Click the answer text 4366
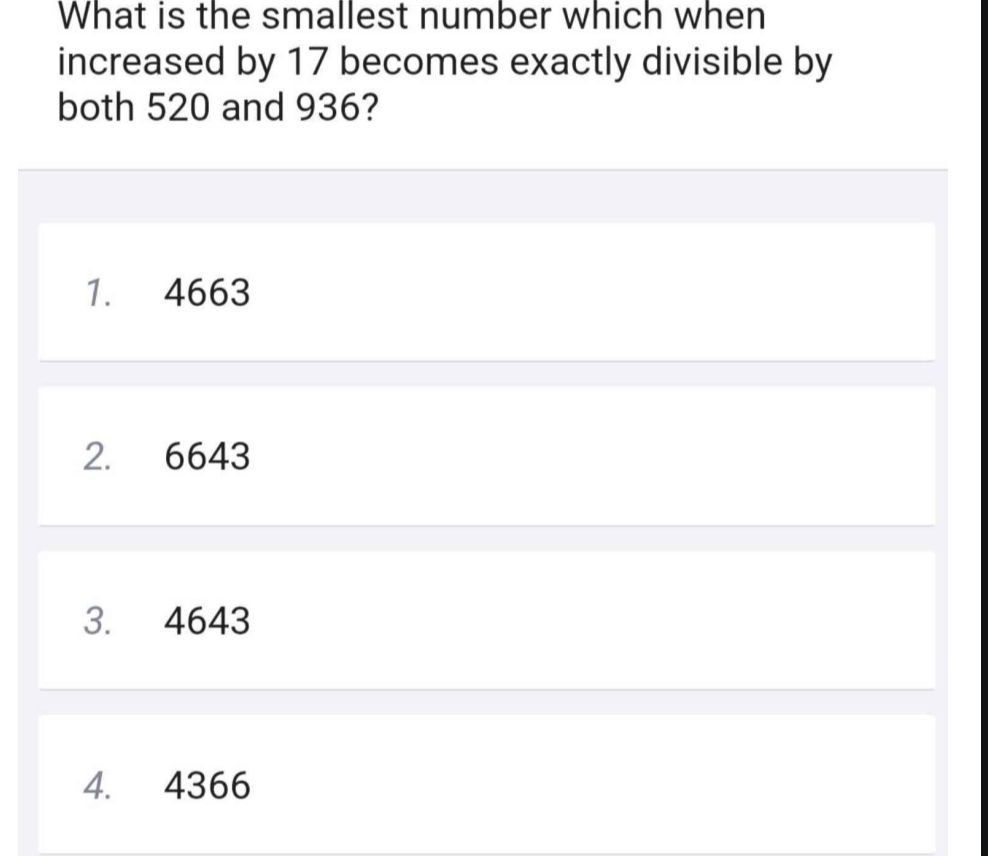The height and width of the screenshot is (856, 988). point(207,786)
